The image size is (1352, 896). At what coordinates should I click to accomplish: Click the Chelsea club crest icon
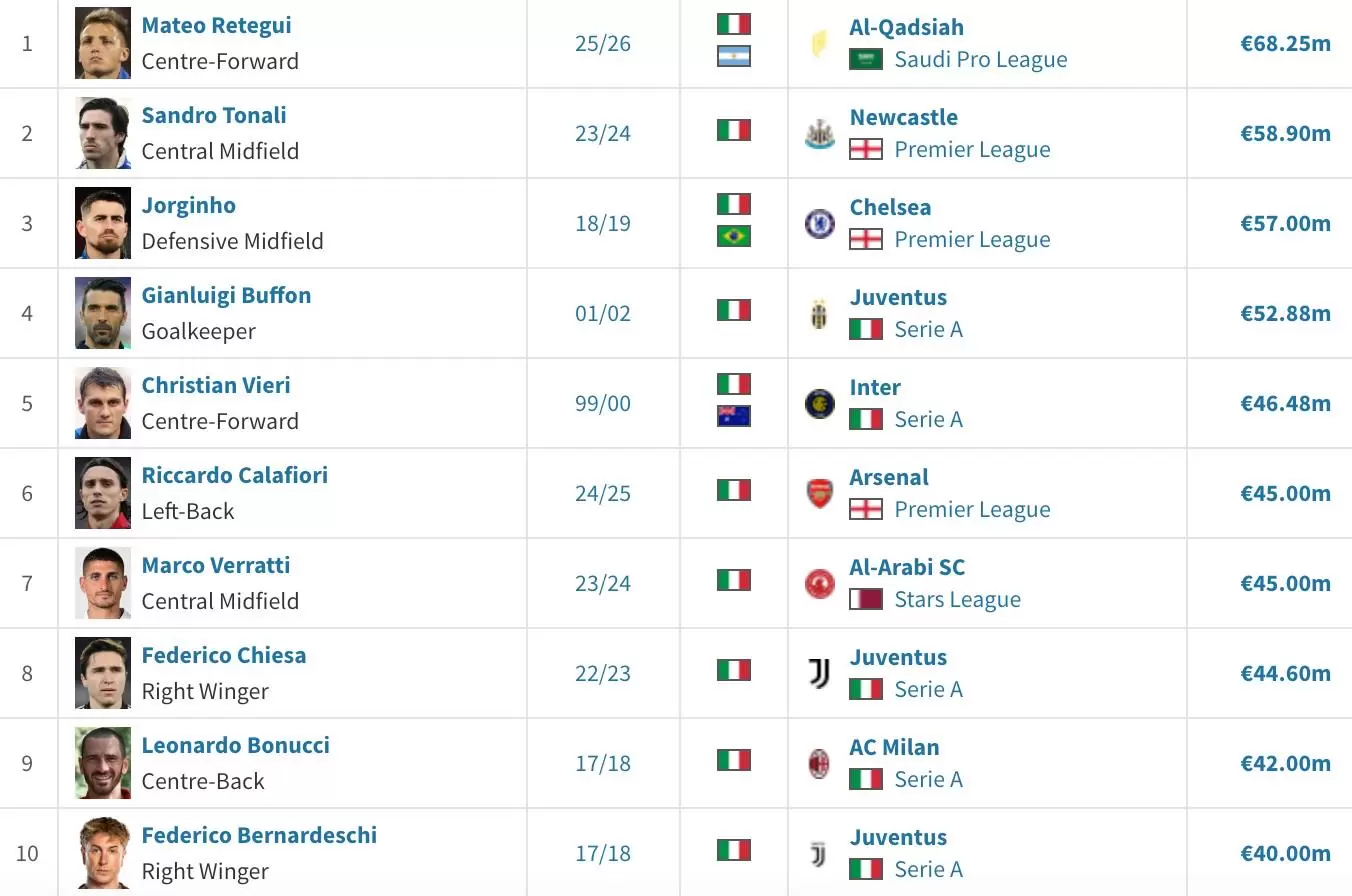click(x=819, y=223)
